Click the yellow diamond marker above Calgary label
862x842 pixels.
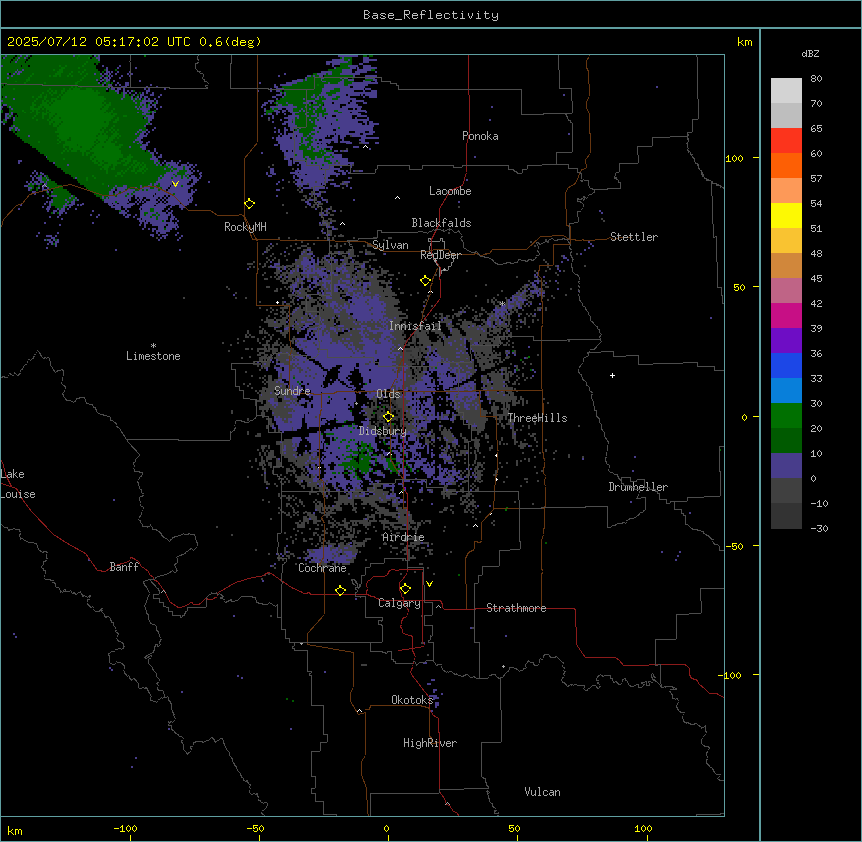(405, 589)
